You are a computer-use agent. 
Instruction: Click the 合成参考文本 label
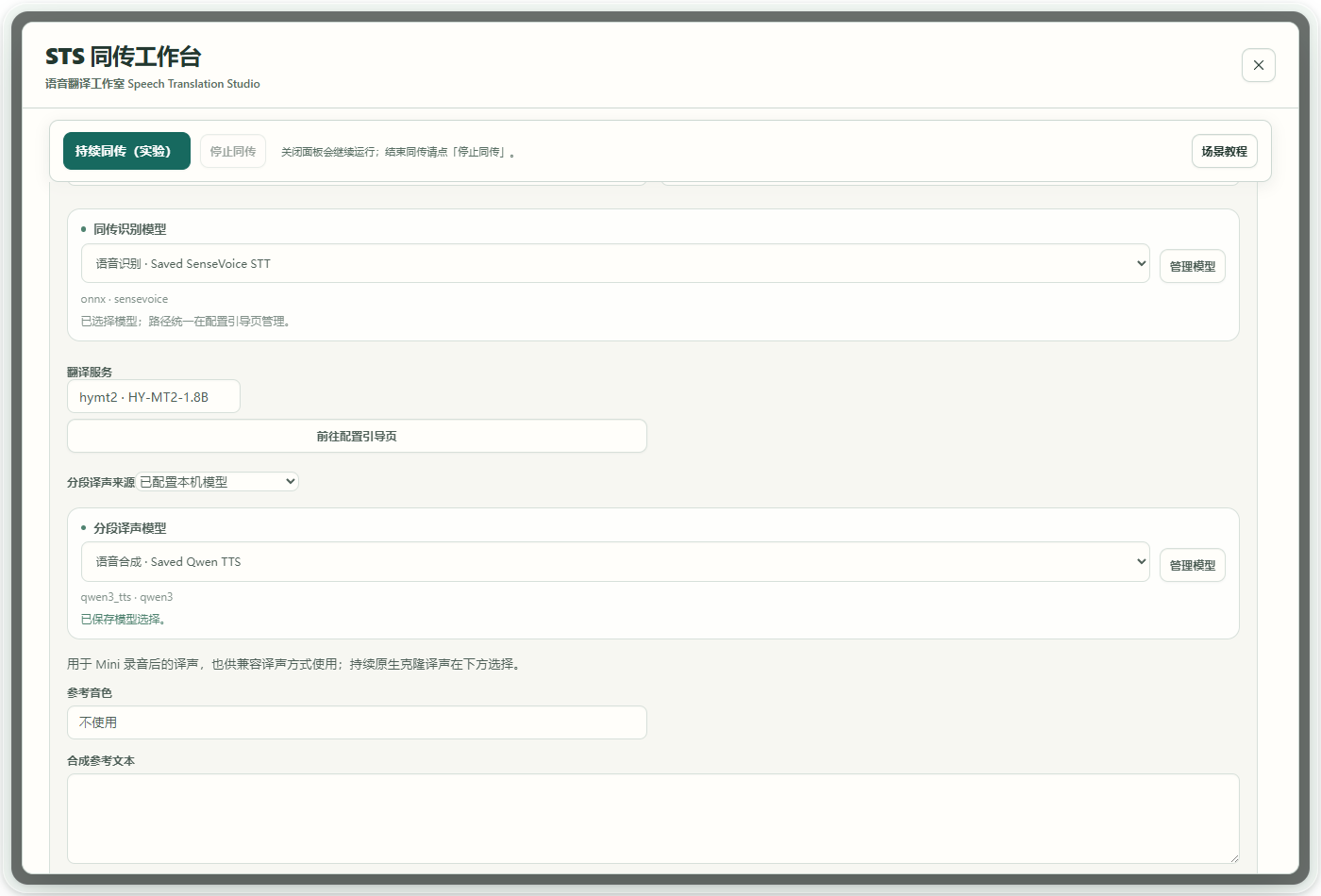[x=101, y=761]
